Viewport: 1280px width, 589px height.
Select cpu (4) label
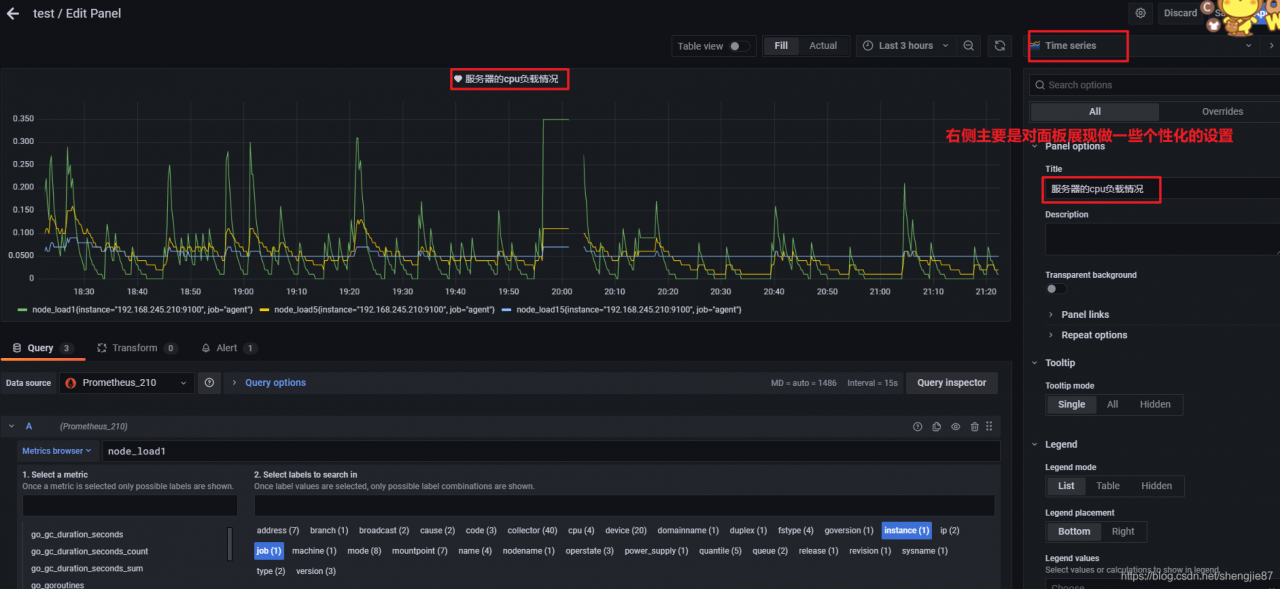tap(581, 530)
